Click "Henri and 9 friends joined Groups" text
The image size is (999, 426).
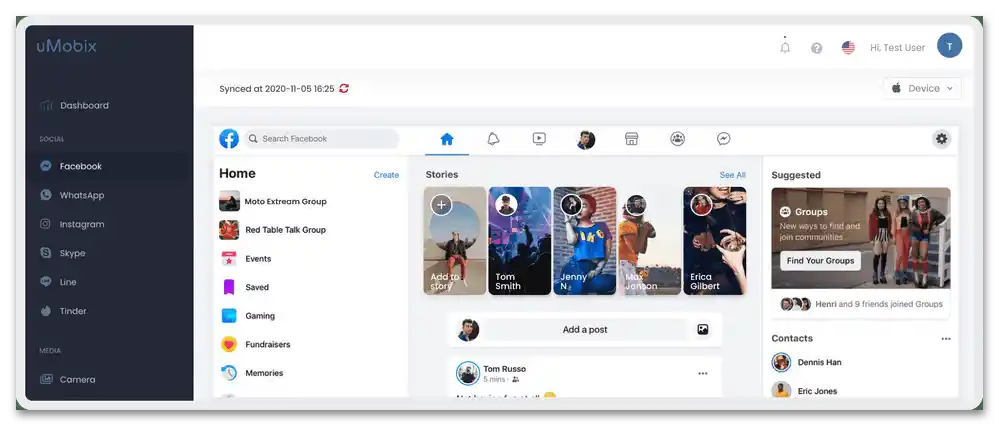click(879, 304)
